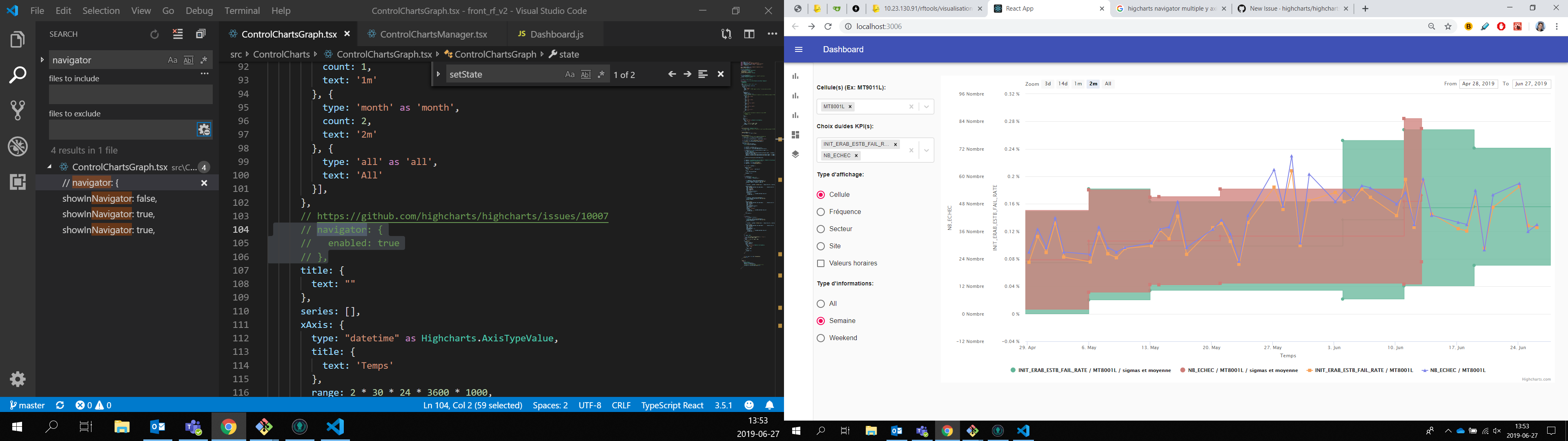1568x441 pixels.
Task: Click the Debug (no bug) activity icon
Action: (x=18, y=146)
